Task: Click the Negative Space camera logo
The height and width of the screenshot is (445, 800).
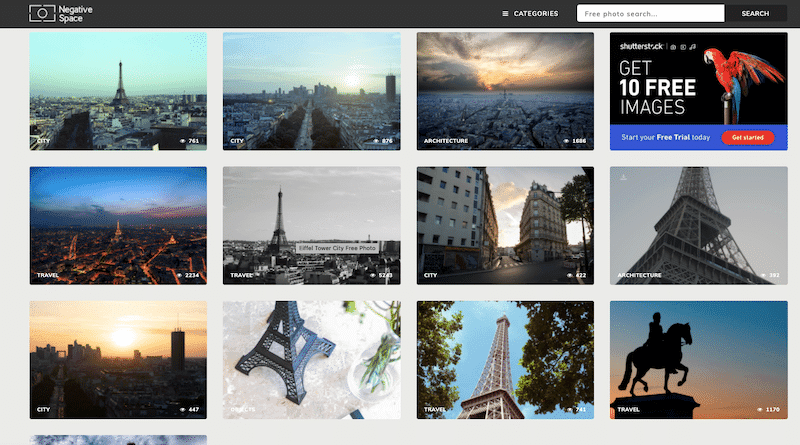Action: [42, 13]
